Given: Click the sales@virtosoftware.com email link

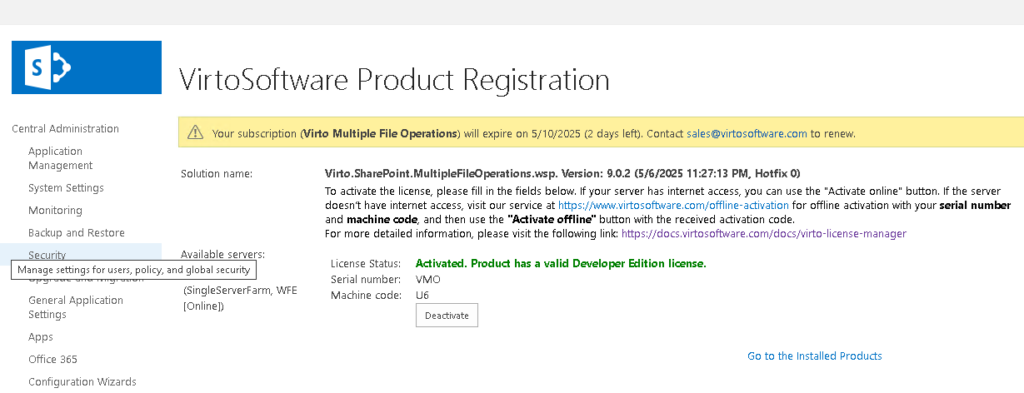Looking at the screenshot, I should click(x=747, y=133).
